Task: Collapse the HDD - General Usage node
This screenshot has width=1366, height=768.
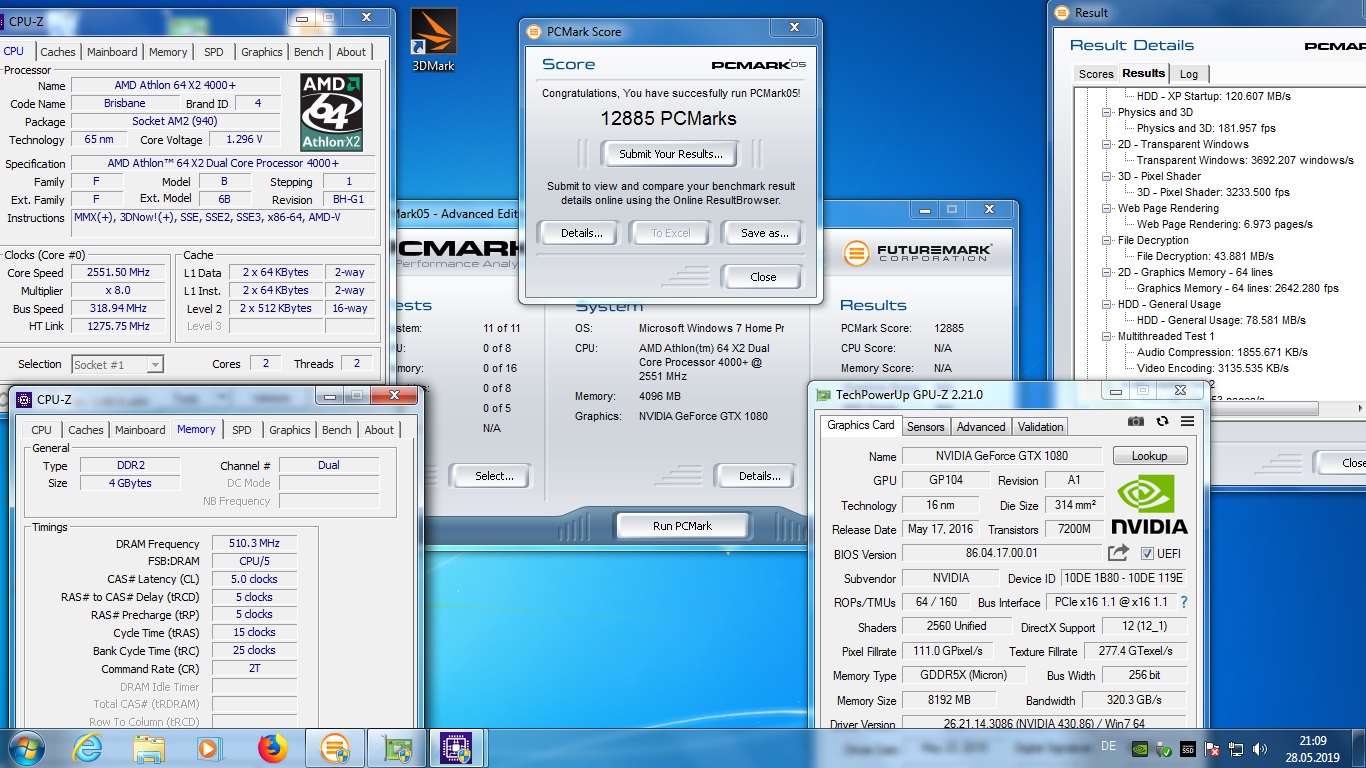Action: pyautogui.click(x=1107, y=304)
